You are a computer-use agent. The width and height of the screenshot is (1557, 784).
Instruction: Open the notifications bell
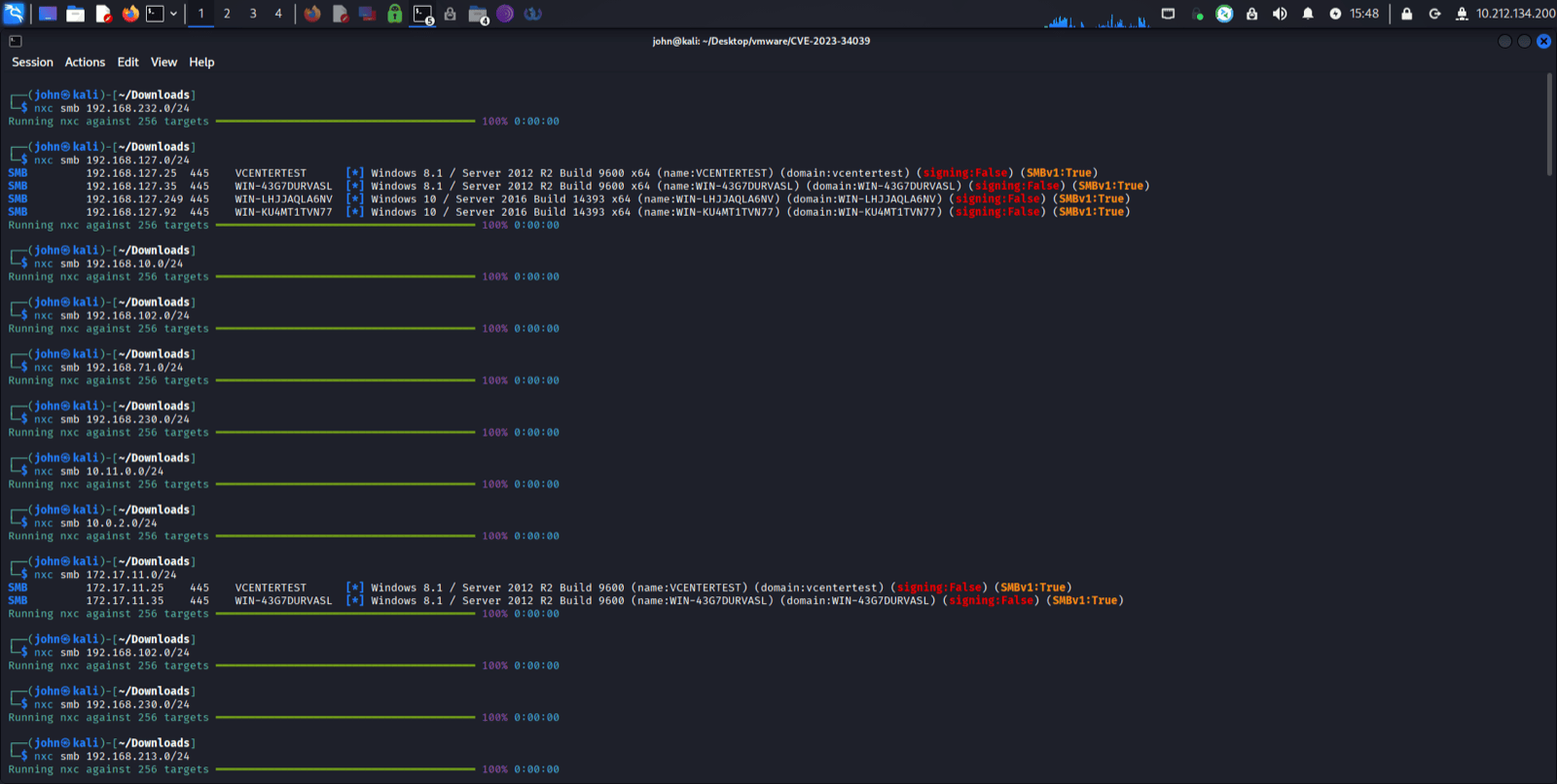[x=1308, y=14]
